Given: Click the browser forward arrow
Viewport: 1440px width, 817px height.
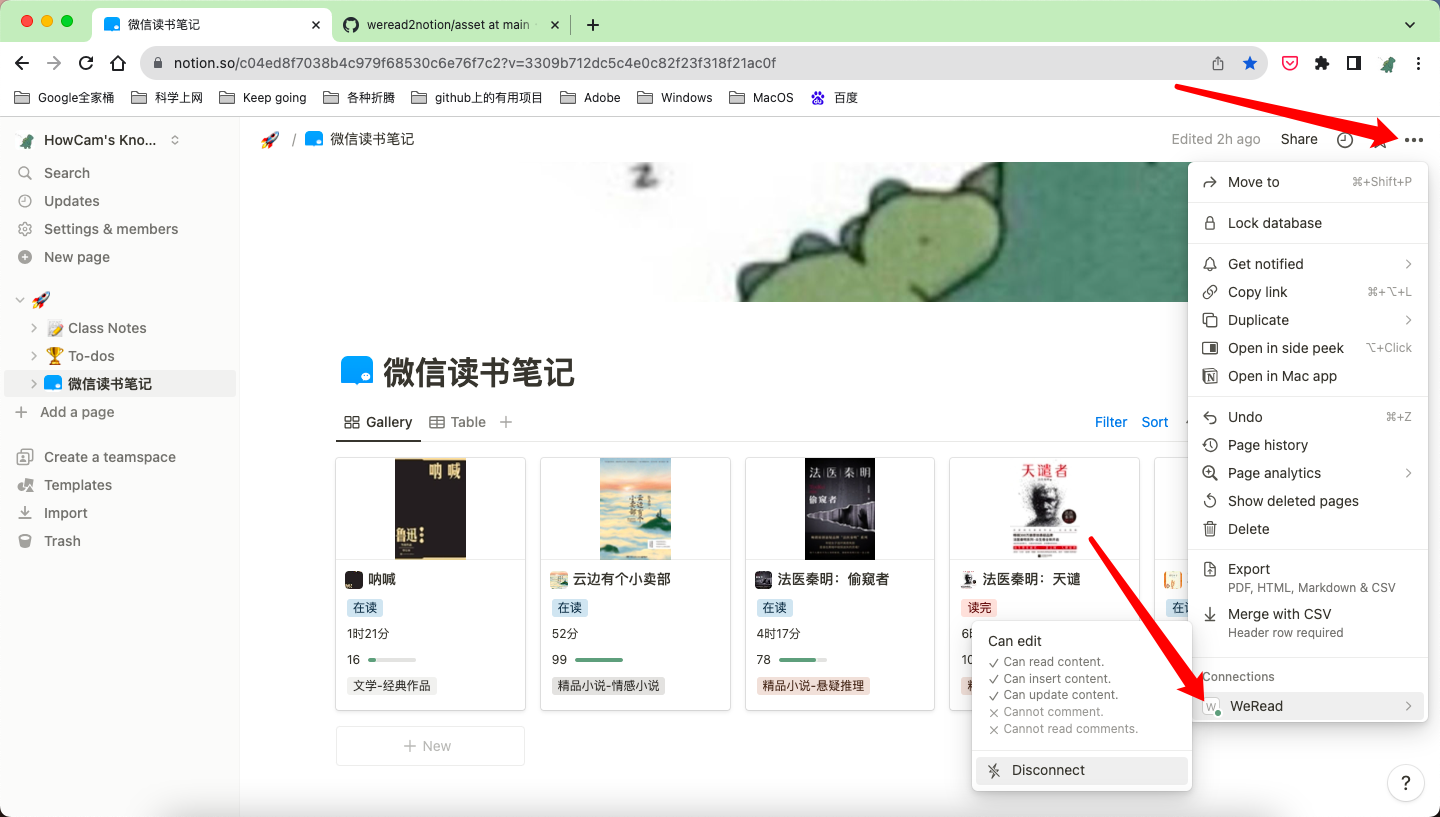Looking at the screenshot, I should (x=54, y=63).
